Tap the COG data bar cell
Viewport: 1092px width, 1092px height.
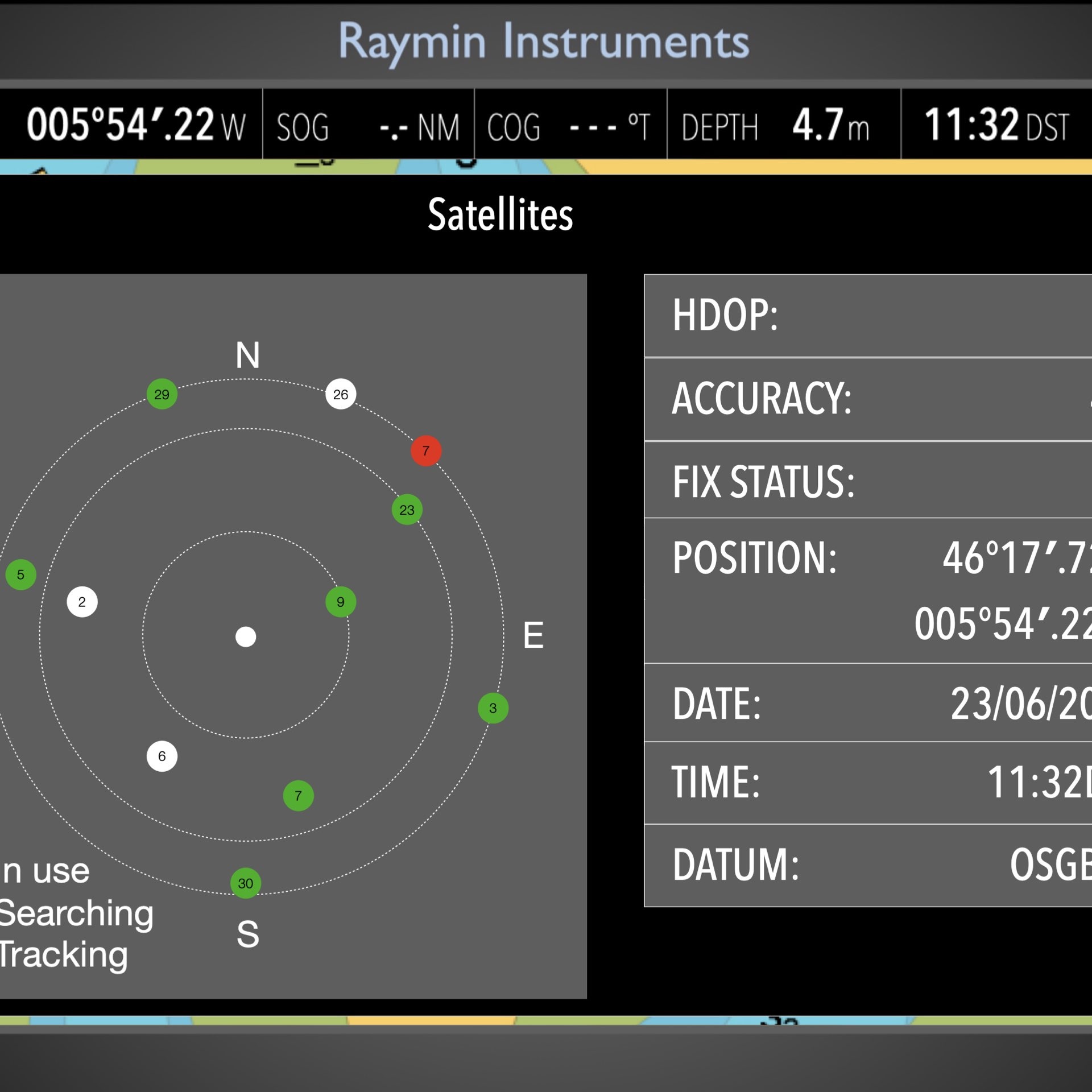570,124
